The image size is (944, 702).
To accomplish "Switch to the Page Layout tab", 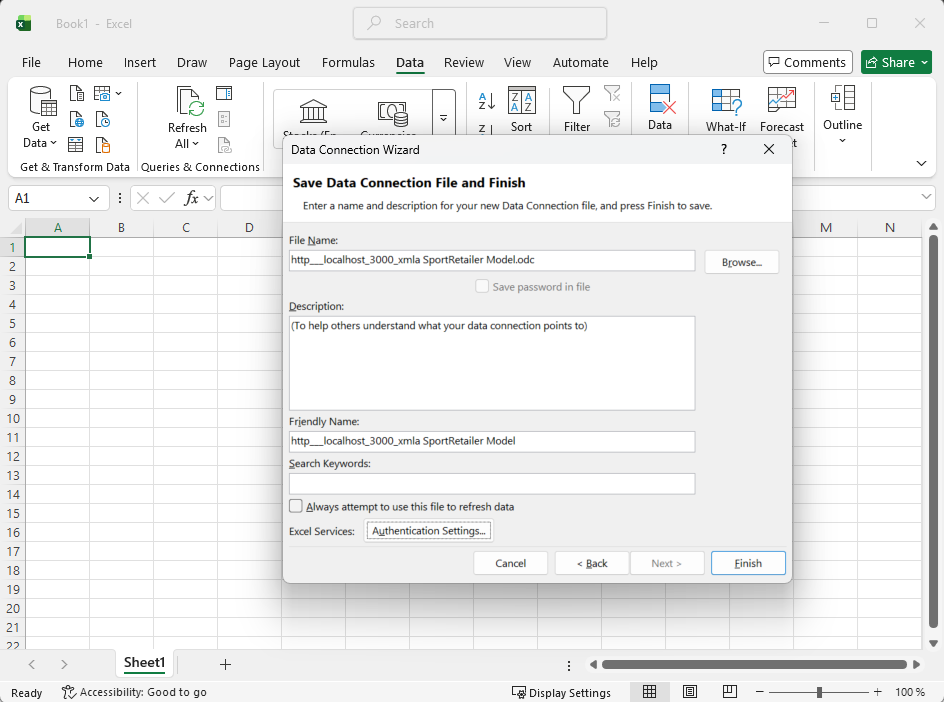I will pos(264,63).
